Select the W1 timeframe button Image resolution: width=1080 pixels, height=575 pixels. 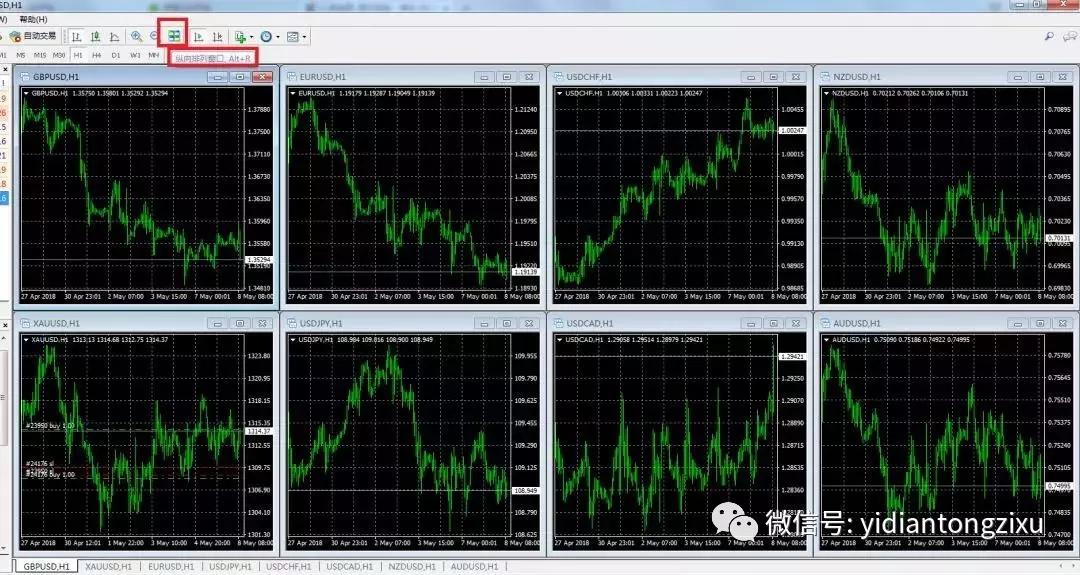click(135, 55)
